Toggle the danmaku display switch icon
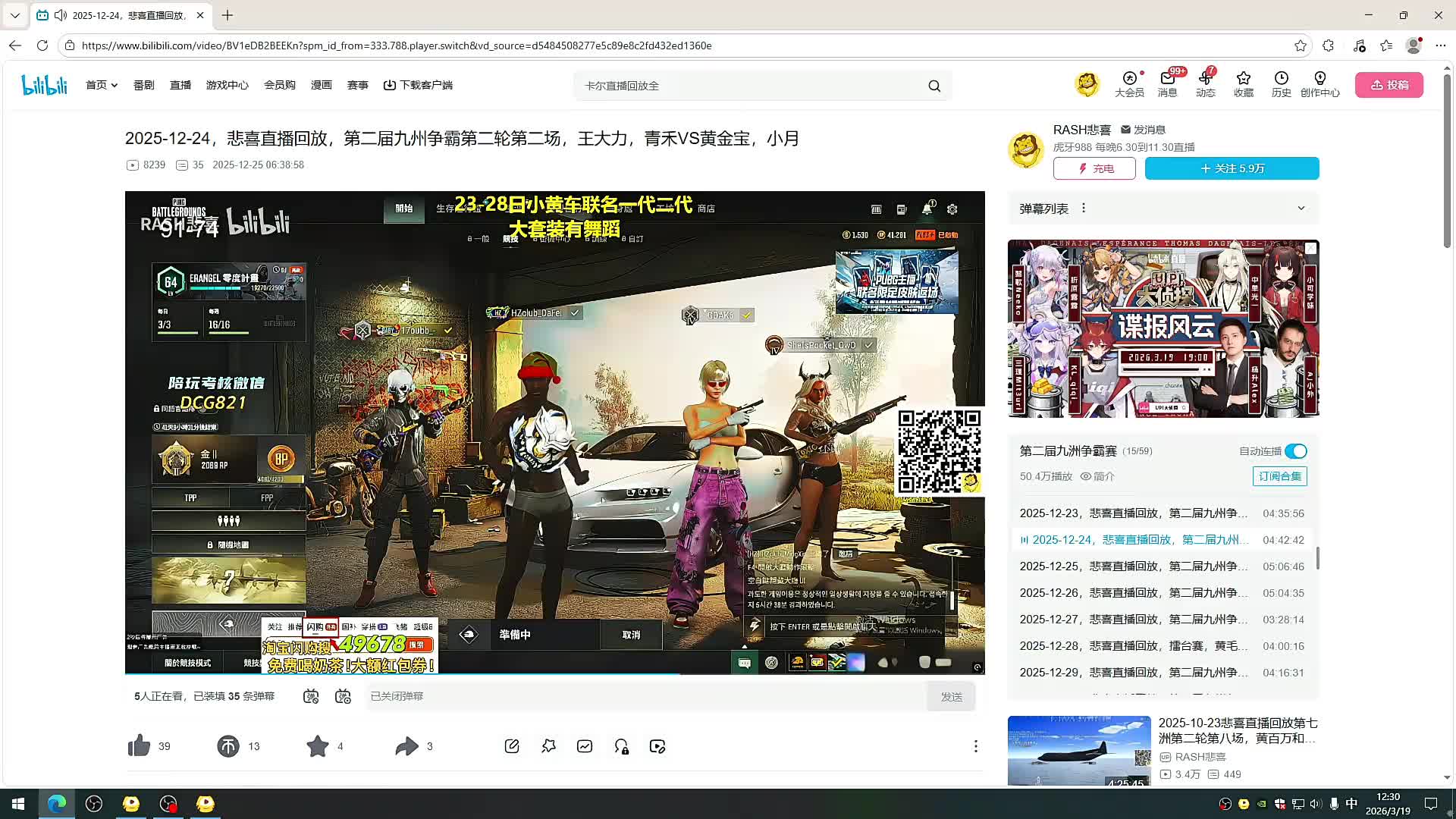 (x=311, y=696)
